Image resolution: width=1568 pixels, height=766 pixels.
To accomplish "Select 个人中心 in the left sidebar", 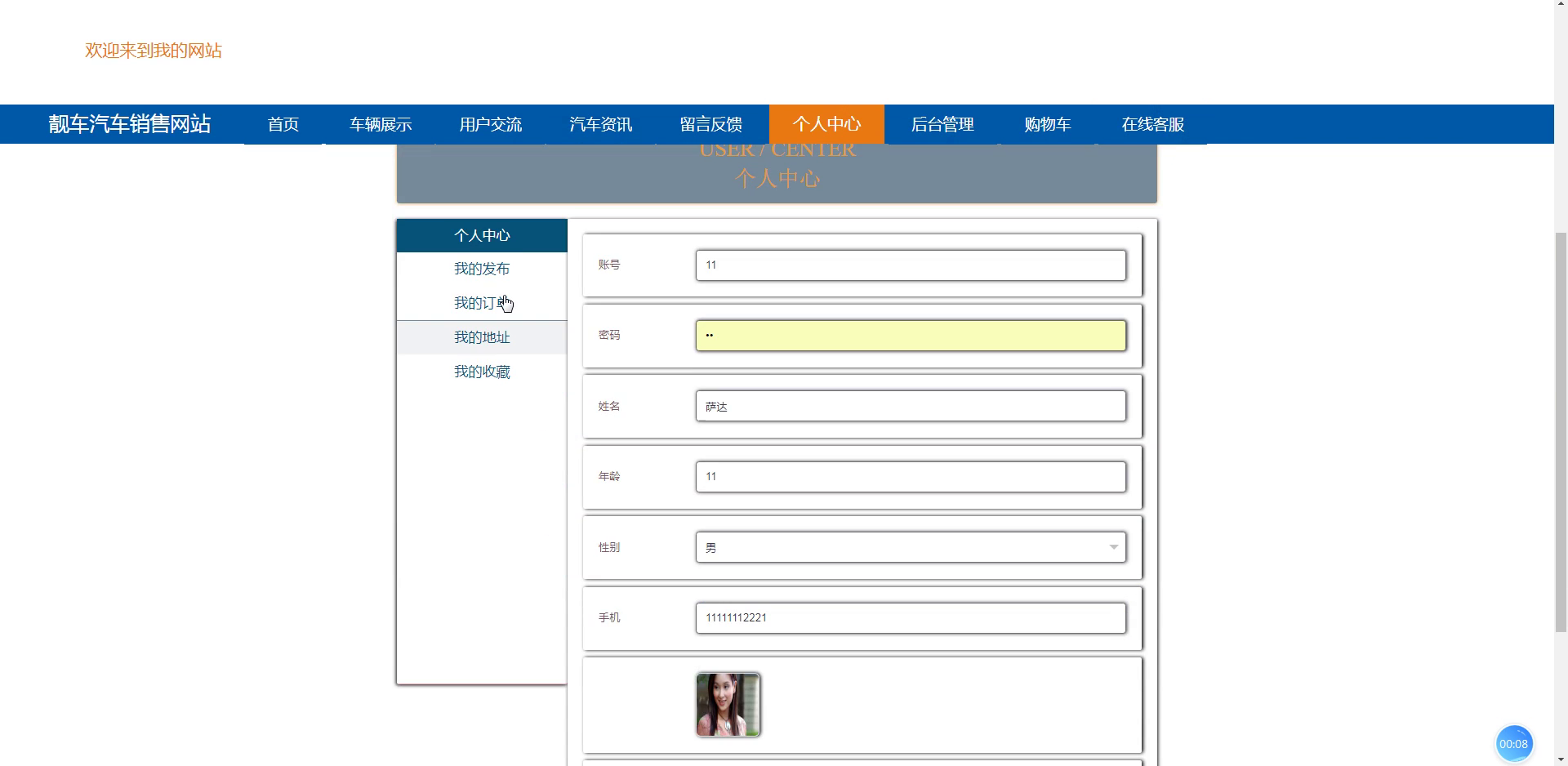I will point(482,235).
